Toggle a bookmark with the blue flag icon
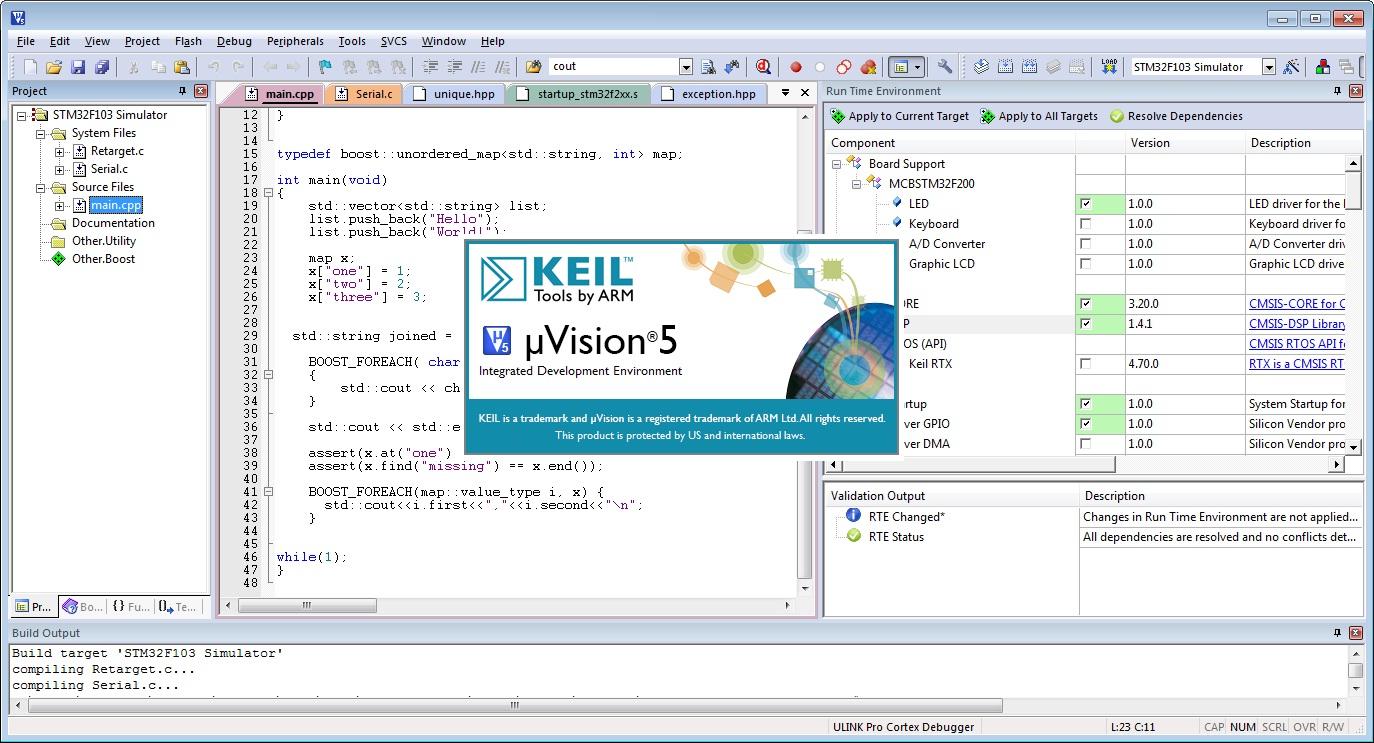 (325, 67)
